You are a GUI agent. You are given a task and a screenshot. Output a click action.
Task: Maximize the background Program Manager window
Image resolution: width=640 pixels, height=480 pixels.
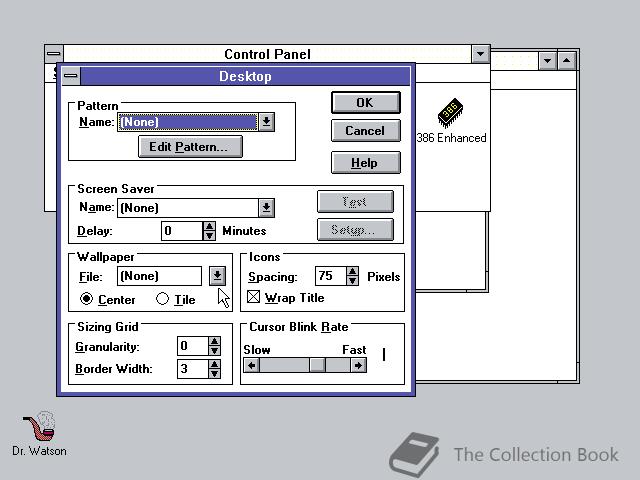pyautogui.click(x=567, y=61)
